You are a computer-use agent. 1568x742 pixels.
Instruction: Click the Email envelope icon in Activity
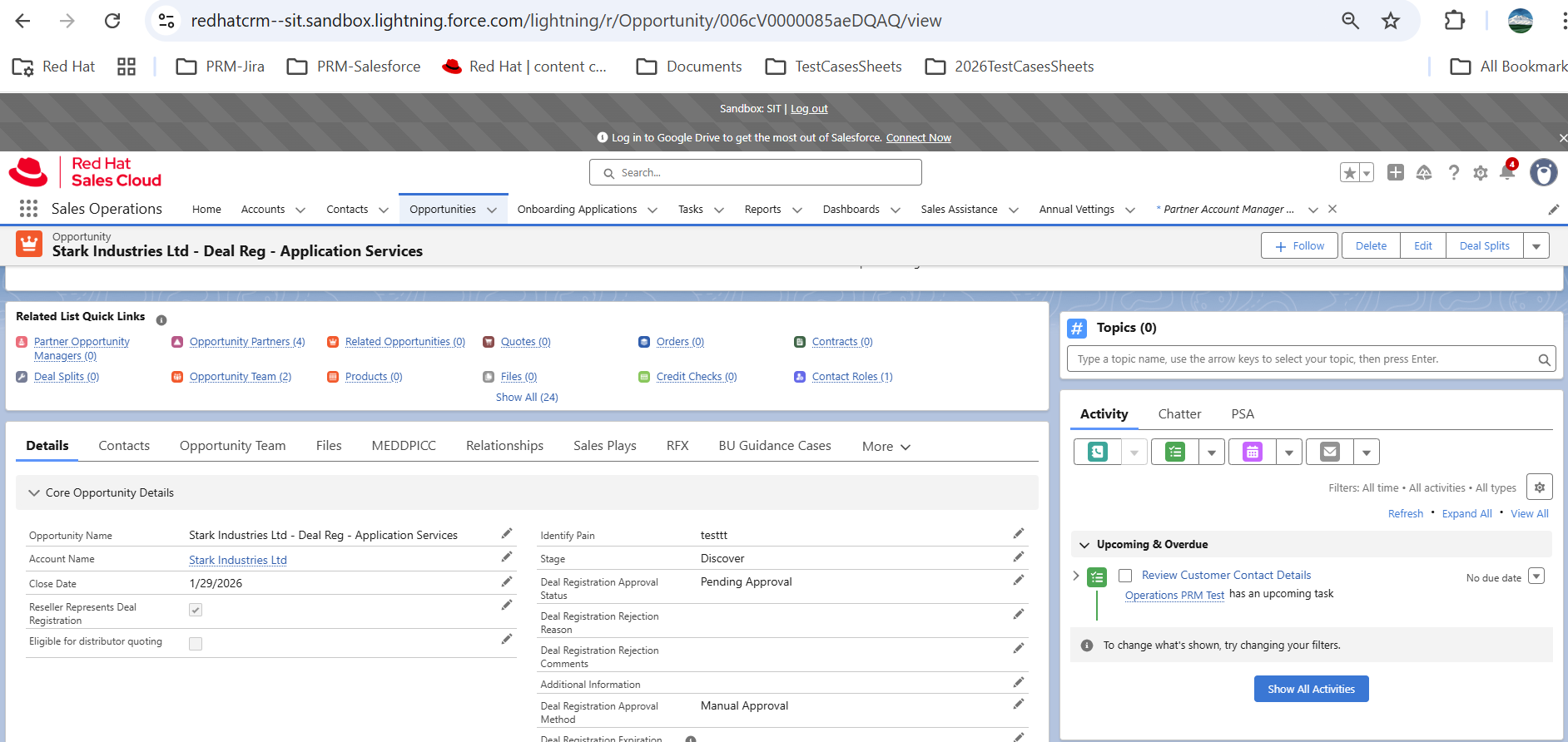point(1329,452)
